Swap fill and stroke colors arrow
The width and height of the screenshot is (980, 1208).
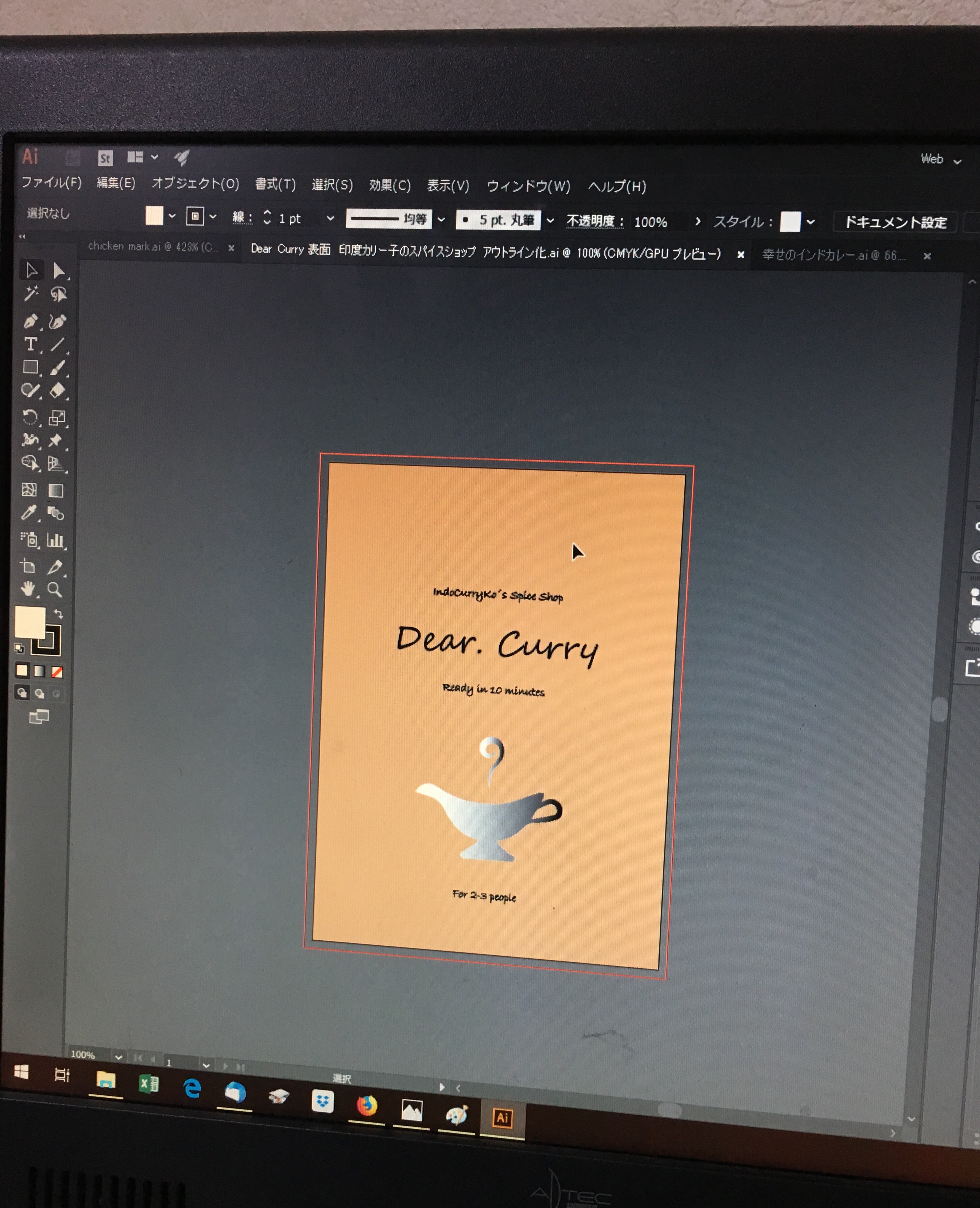(58, 613)
